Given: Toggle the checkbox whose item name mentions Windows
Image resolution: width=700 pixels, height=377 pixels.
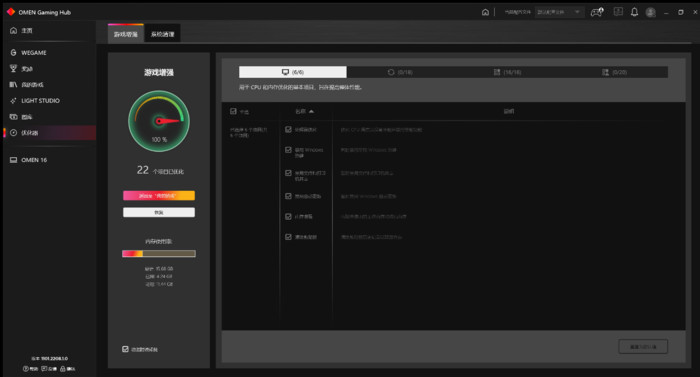Looking at the screenshot, I should pos(288,150).
